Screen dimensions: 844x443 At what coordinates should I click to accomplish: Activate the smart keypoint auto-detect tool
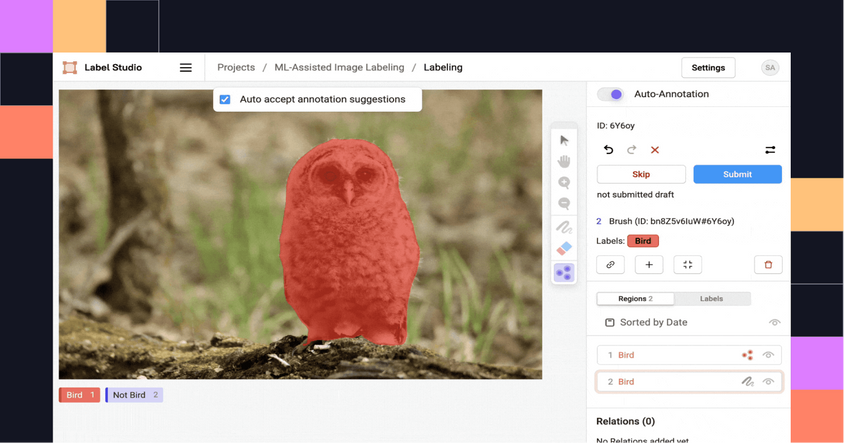tap(564, 271)
